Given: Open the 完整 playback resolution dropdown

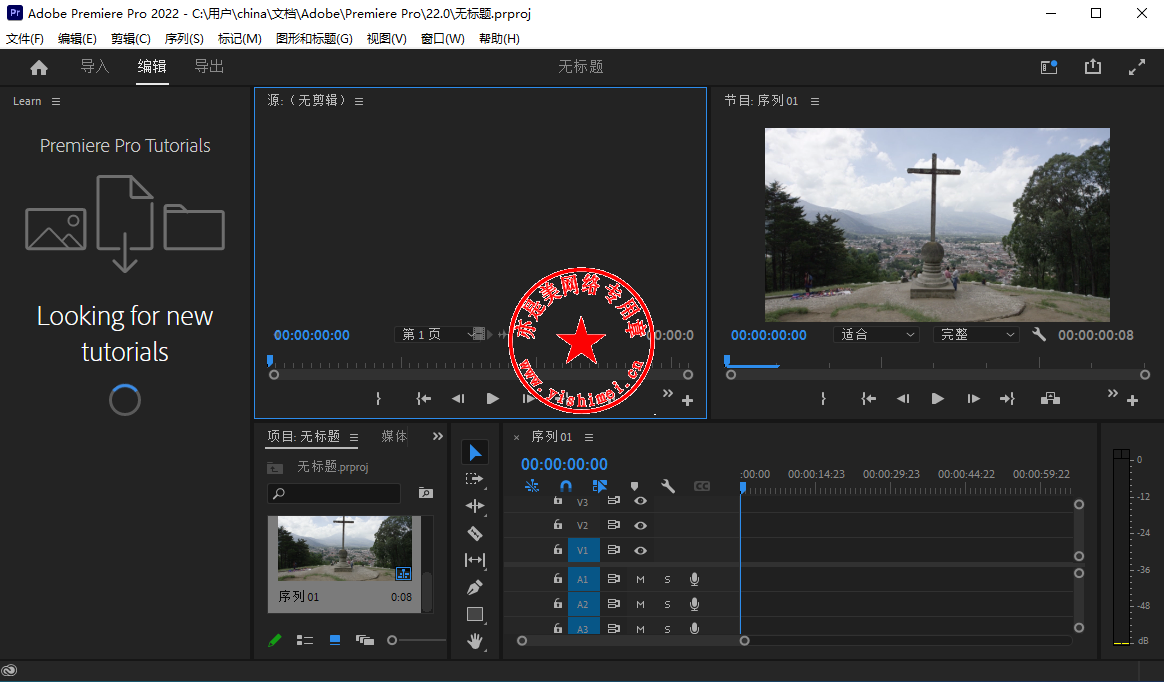Looking at the screenshot, I should 976,335.
